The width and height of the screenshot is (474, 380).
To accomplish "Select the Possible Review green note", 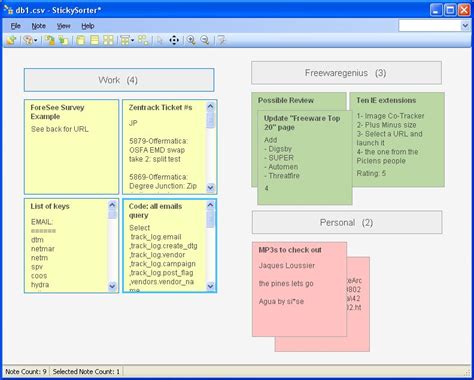I will tap(299, 101).
